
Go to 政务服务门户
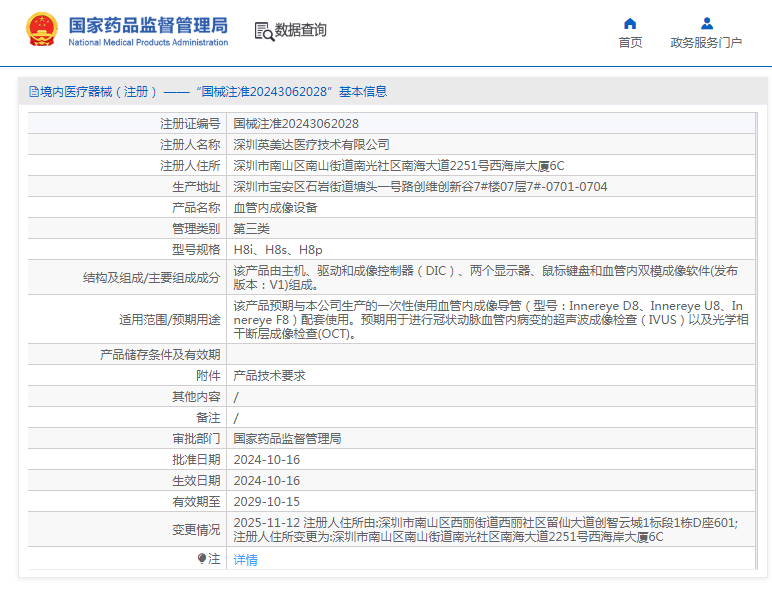coord(706,43)
